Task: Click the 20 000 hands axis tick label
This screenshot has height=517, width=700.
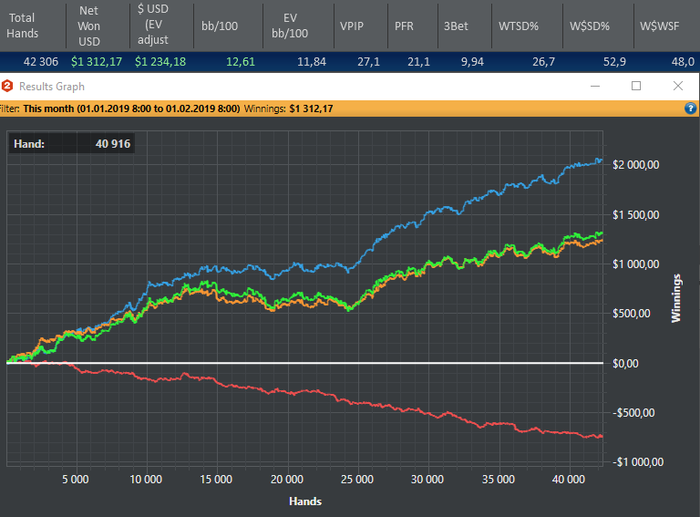Action: 287,480
